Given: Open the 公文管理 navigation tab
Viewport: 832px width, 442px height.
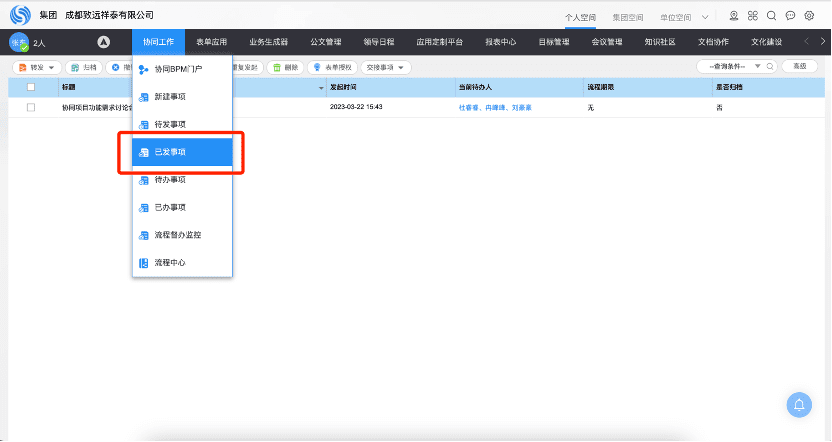Looking at the screenshot, I should click(x=326, y=42).
